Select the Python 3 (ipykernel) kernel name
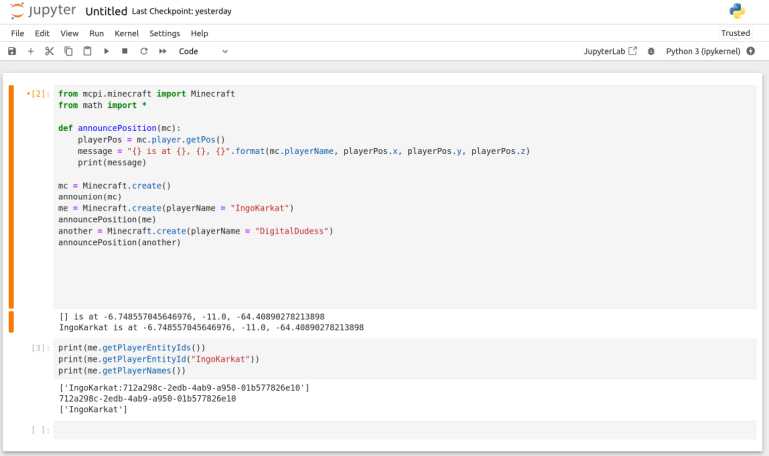The height and width of the screenshot is (456, 769). [703, 51]
